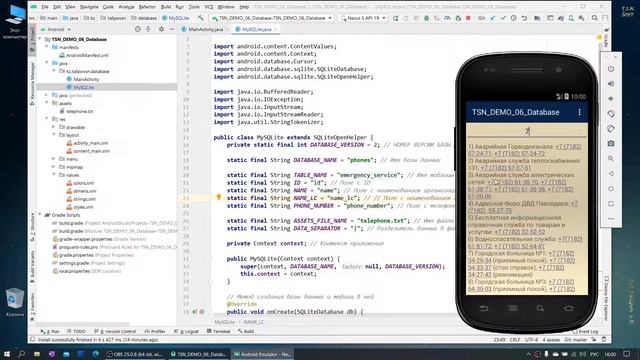The width and height of the screenshot is (640, 360).
Task: Open the VCS menu
Action: coord(209,7)
